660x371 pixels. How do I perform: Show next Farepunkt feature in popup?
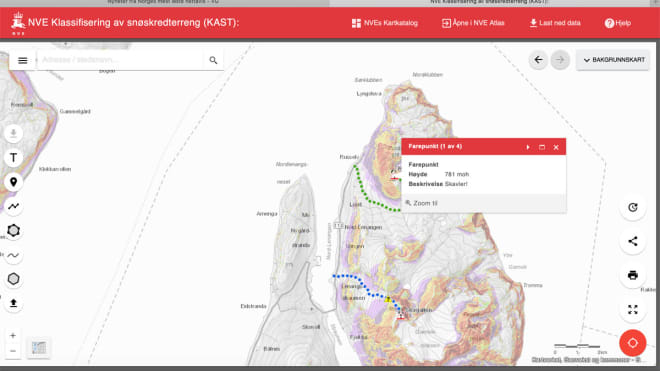[528, 147]
